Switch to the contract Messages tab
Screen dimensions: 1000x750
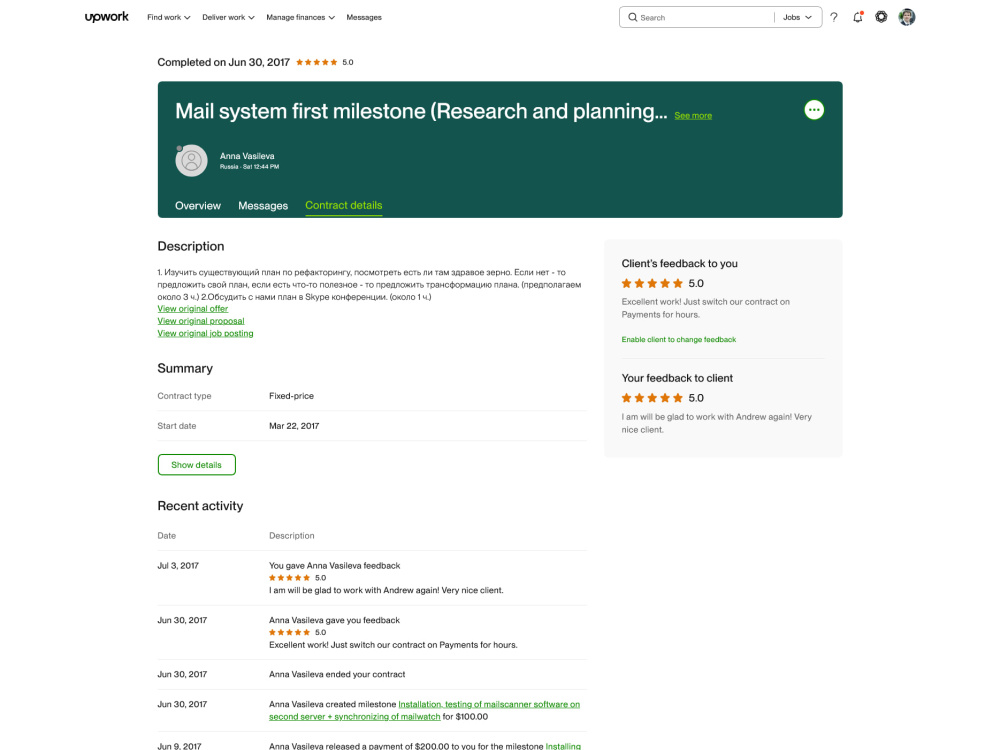coord(263,205)
